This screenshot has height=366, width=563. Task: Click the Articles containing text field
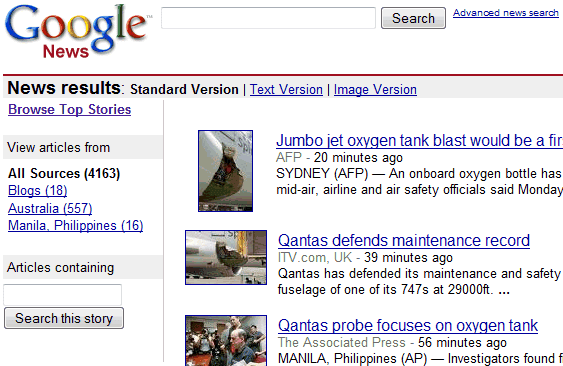[62, 295]
